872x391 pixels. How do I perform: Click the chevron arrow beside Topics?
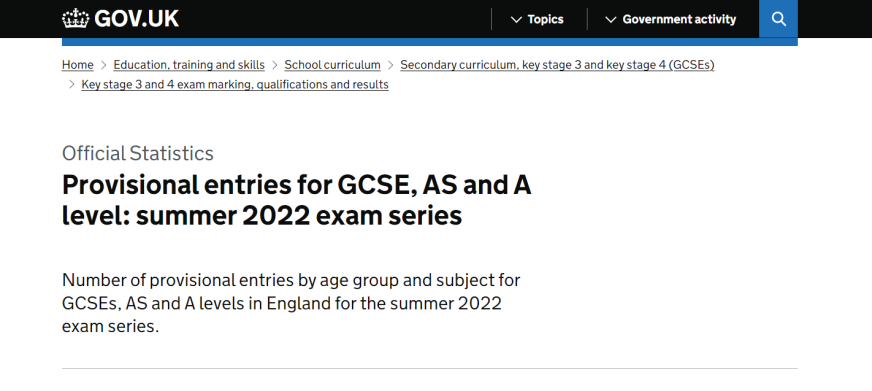tap(516, 19)
